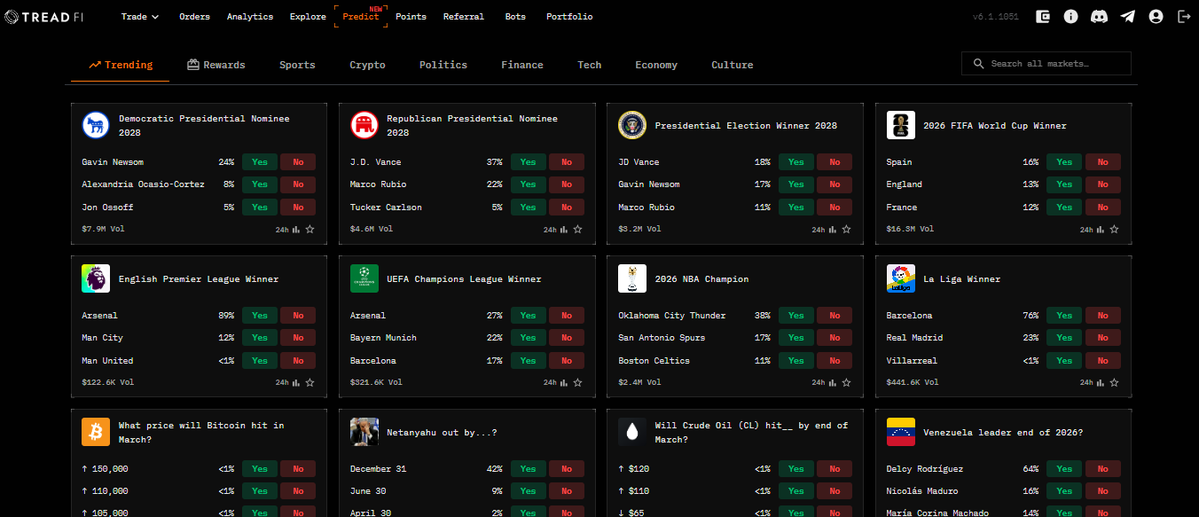Click Yes for J.D. Vance Republican nominee
This screenshot has height=517, width=1199.
[x=528, y=162]
